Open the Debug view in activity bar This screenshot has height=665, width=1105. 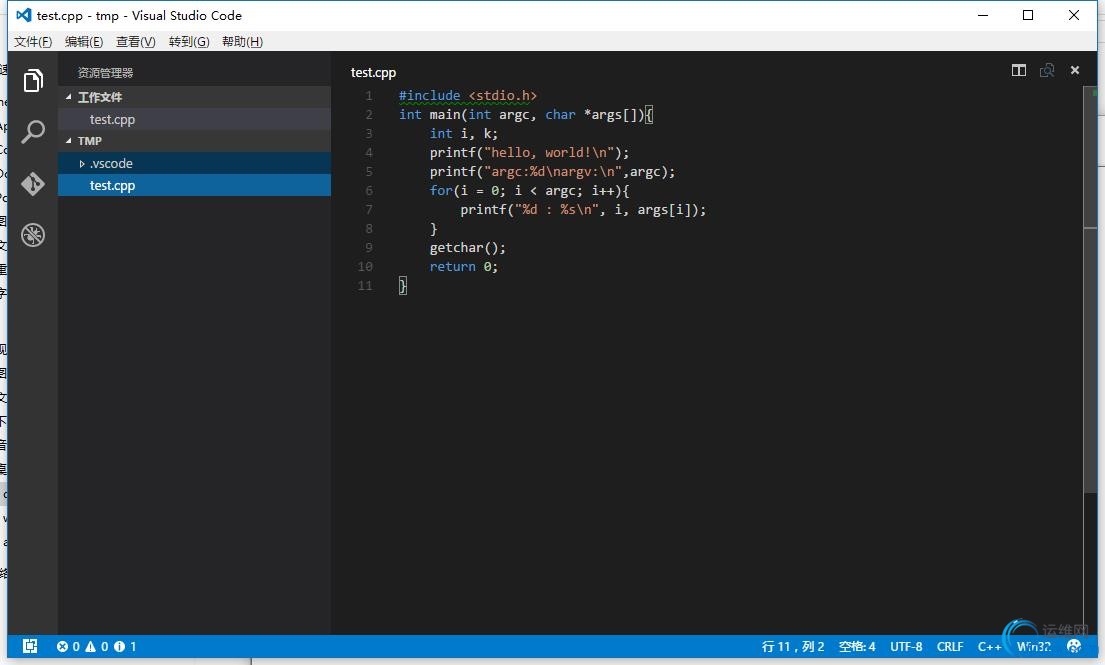coord(33,235)
